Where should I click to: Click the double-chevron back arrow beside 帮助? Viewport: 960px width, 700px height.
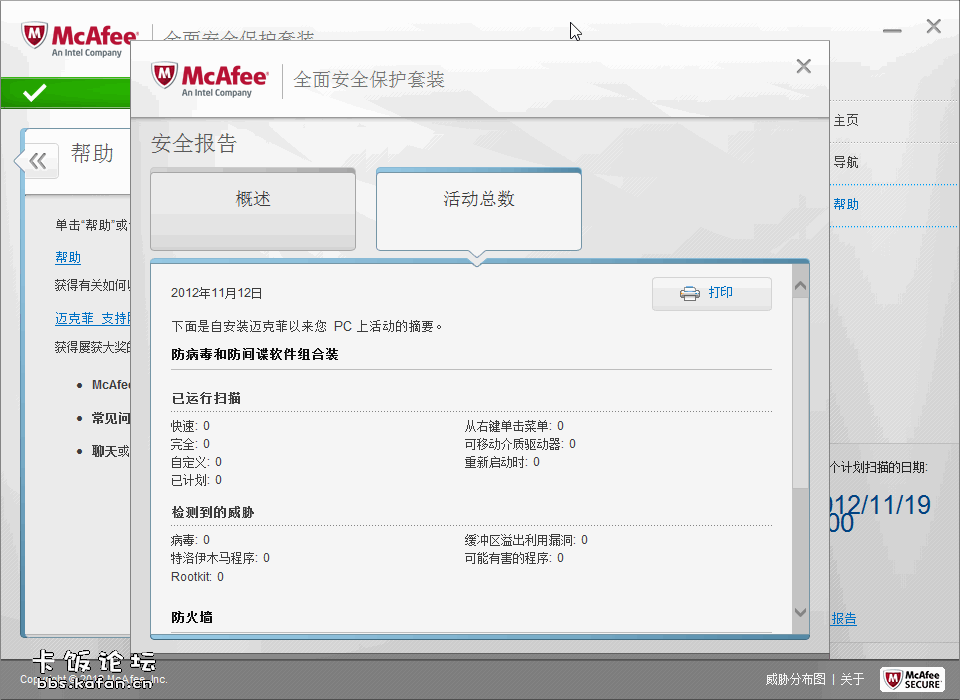click(38, 160)
